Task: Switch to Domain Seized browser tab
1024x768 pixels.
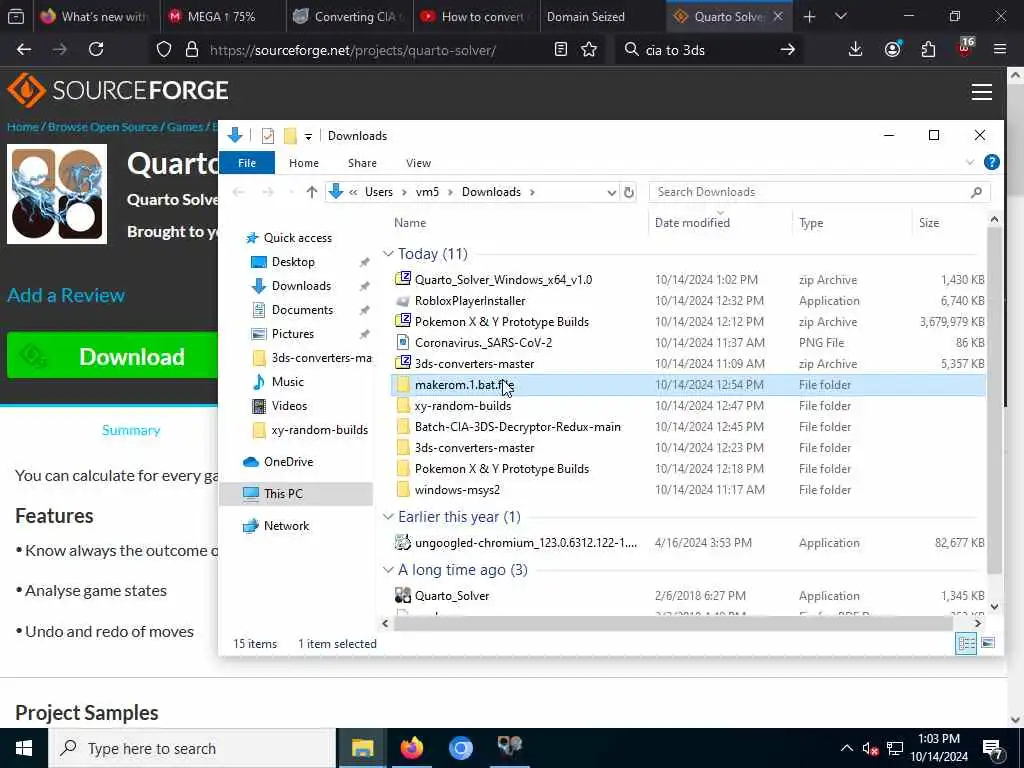Action: coord(603,17)
